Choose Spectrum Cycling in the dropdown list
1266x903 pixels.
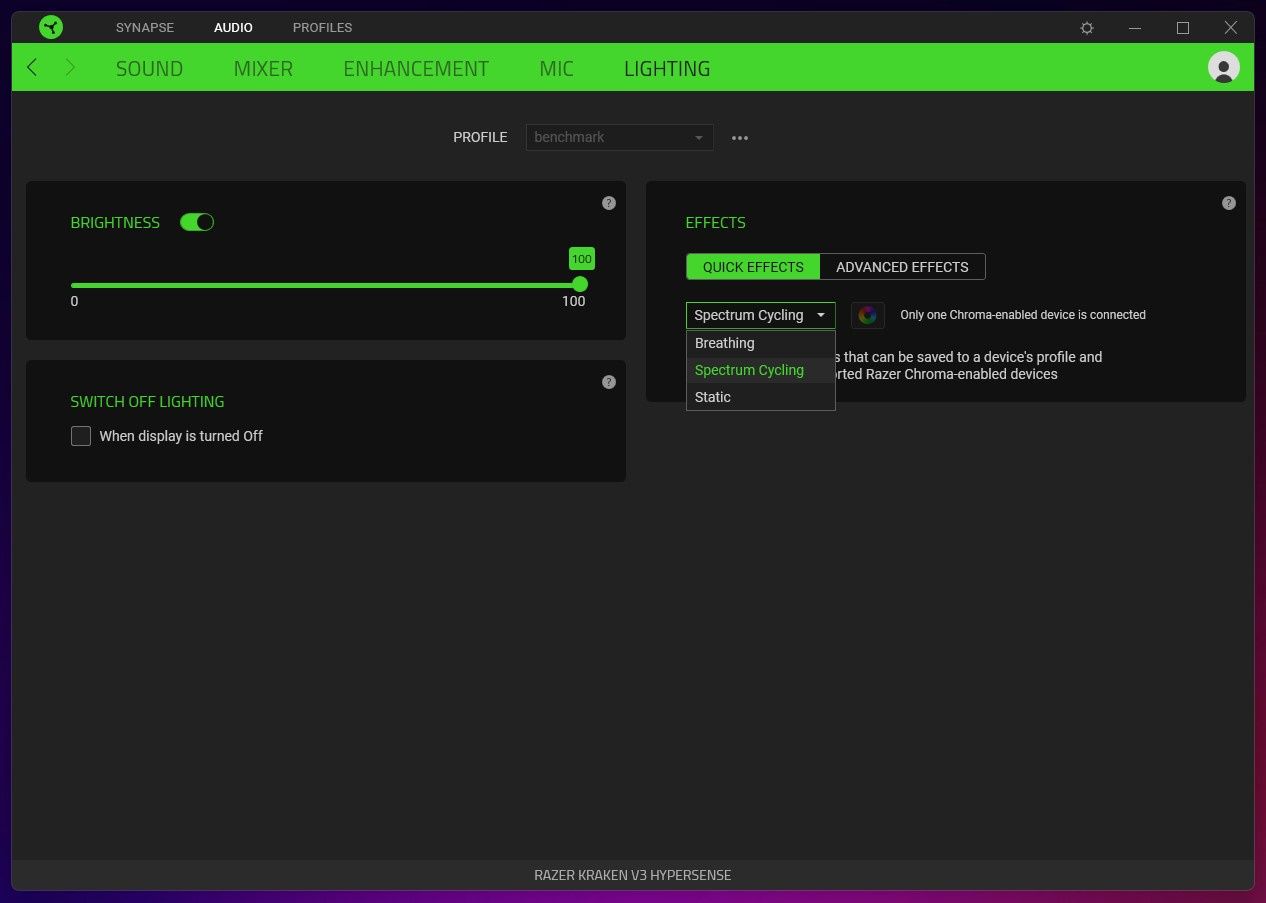(761, 370)
